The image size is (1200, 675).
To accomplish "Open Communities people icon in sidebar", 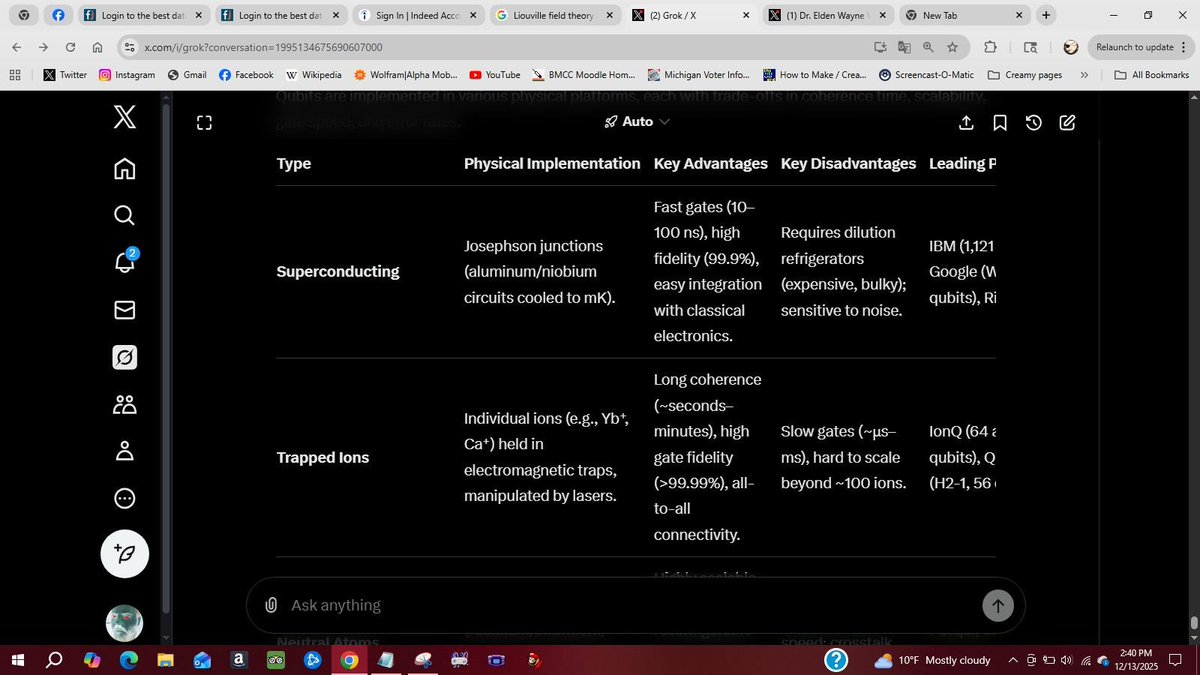I will coord(124,404).
